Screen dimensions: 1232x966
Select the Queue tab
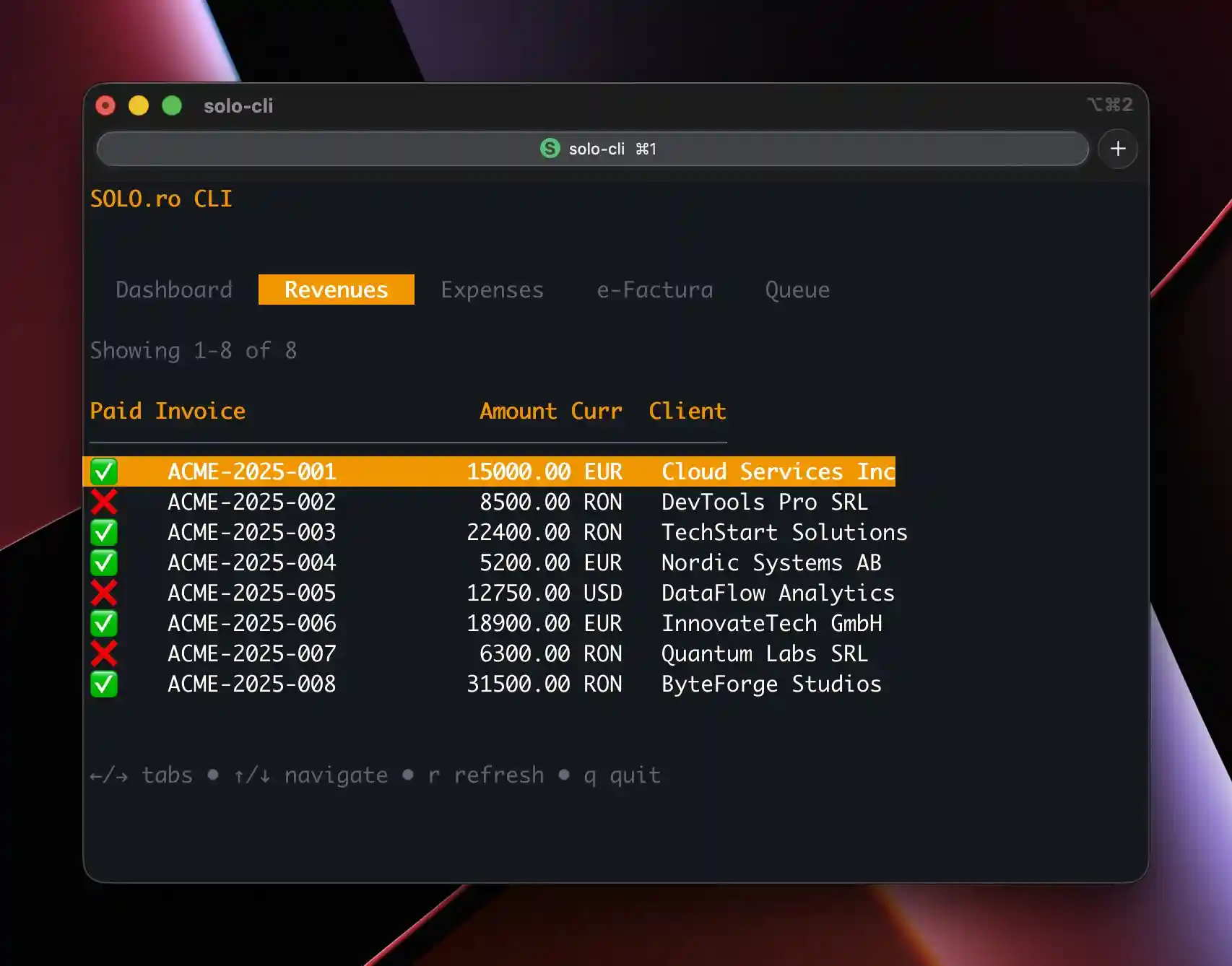pos(797,290)
